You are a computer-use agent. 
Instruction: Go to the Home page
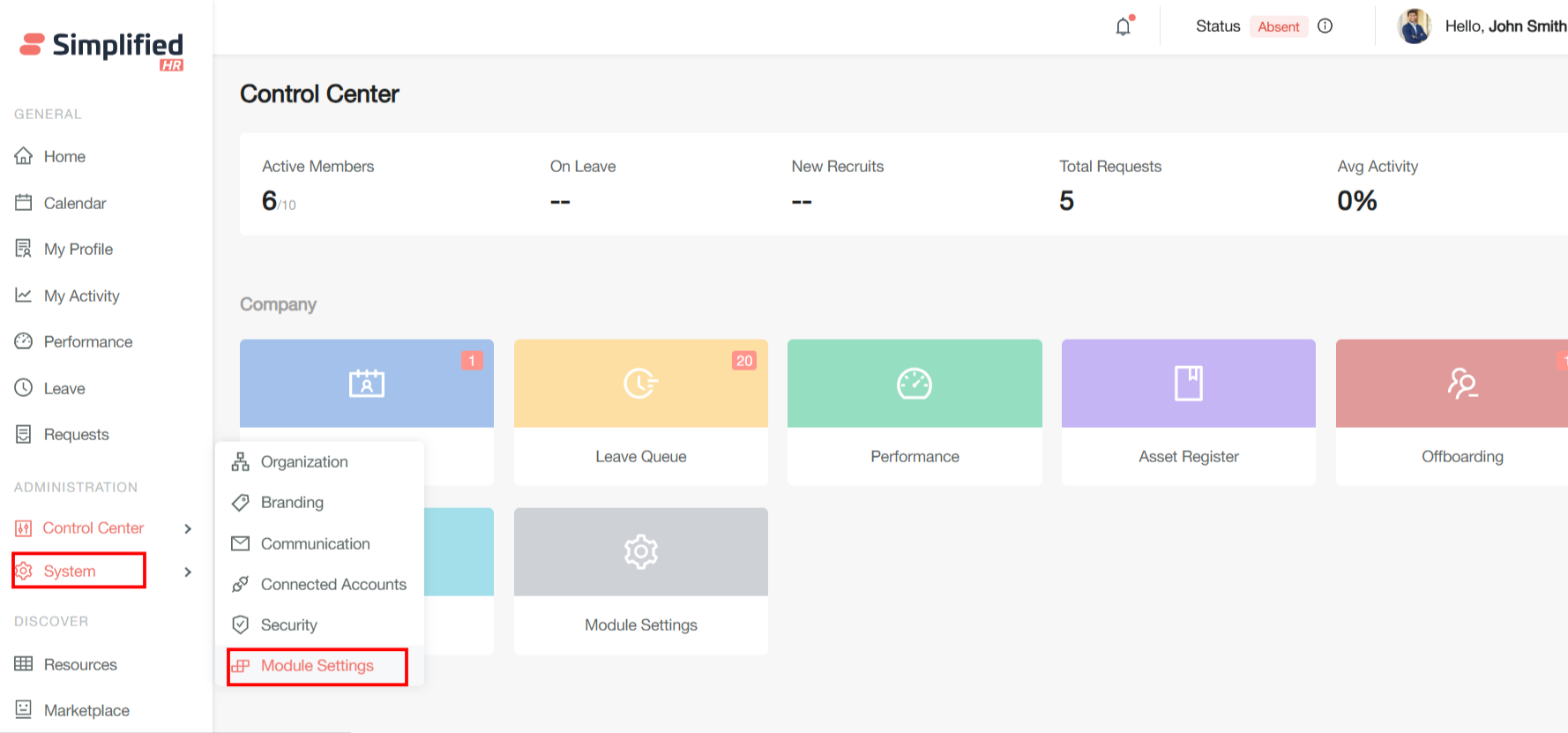click(64, 157)
